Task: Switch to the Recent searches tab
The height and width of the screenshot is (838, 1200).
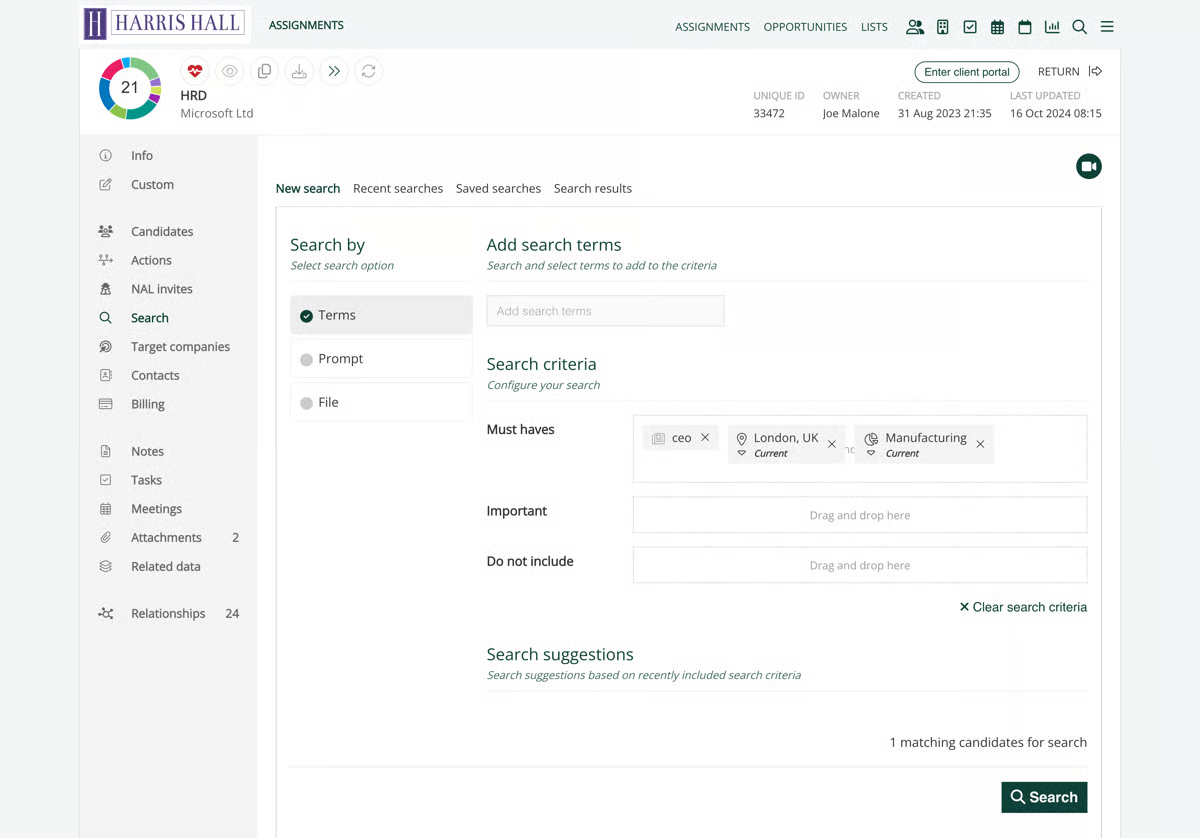Action: click(398, 189)
